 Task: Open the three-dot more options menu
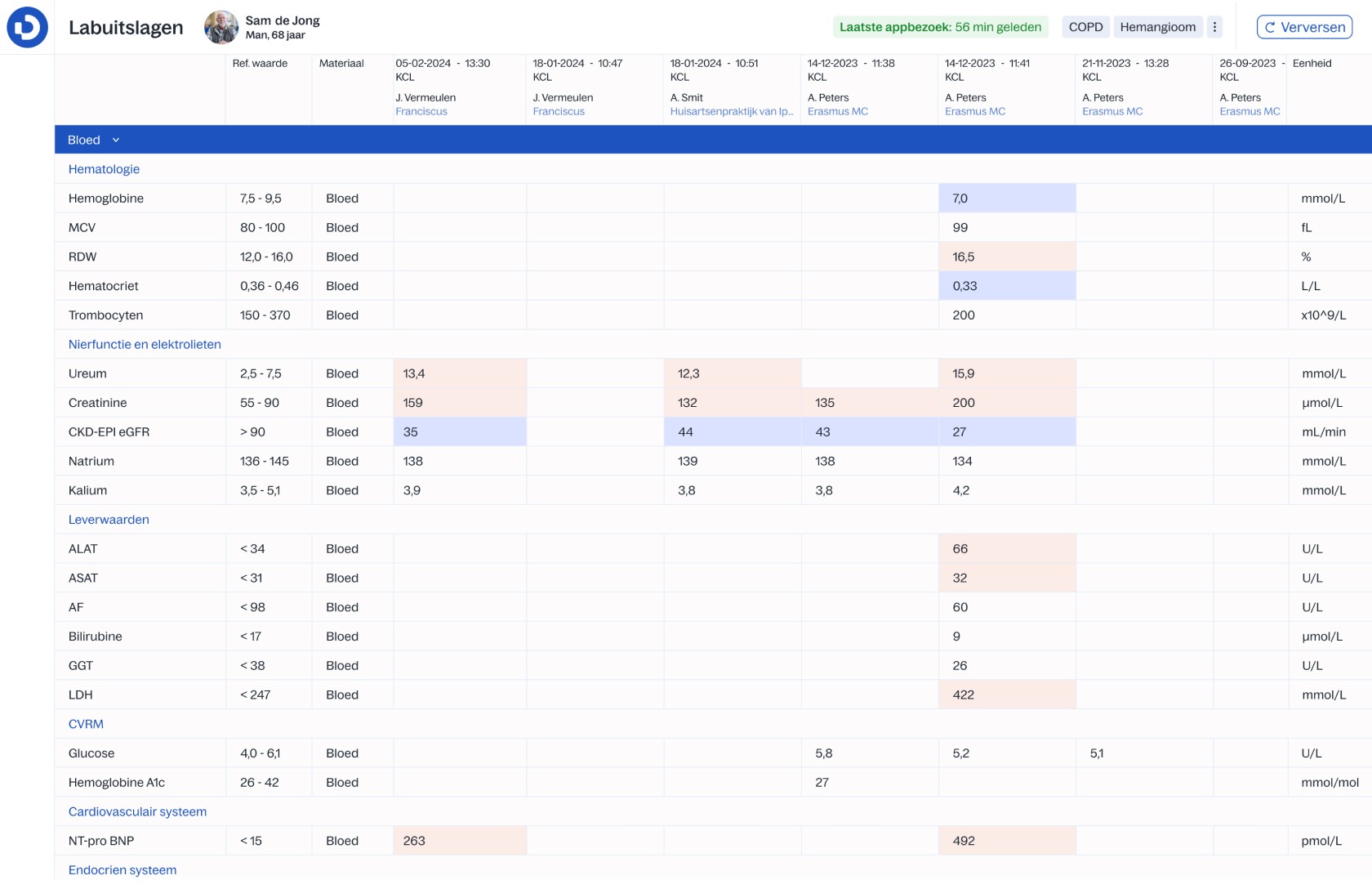(1214, 27)
